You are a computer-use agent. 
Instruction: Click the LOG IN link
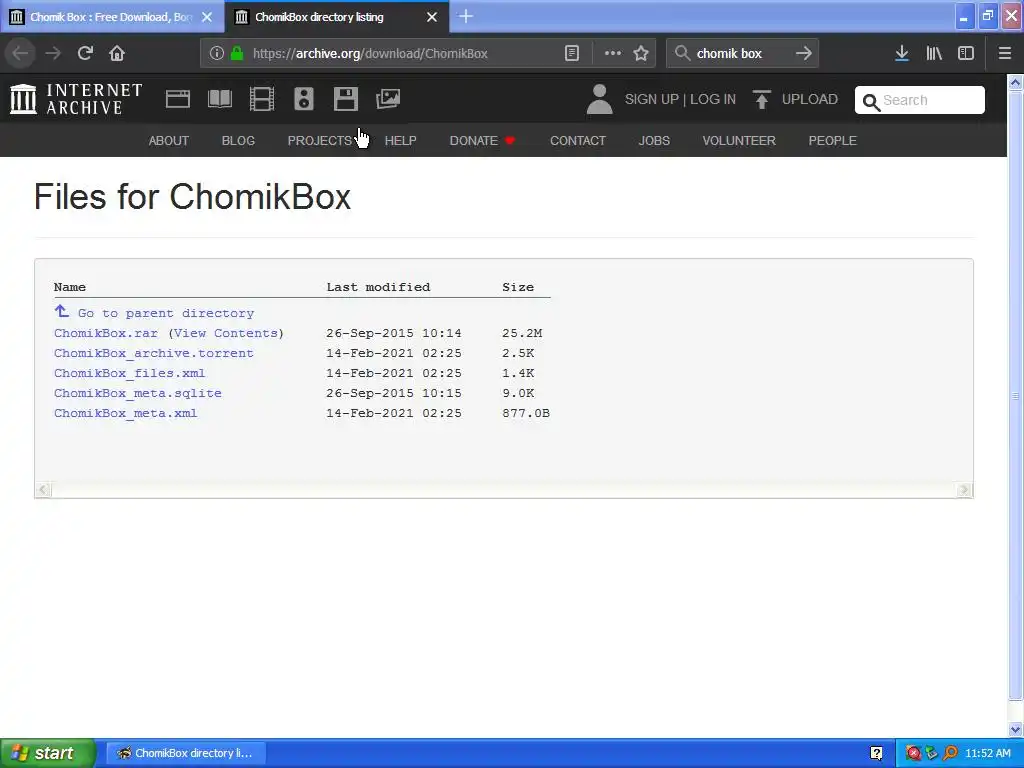713,99
